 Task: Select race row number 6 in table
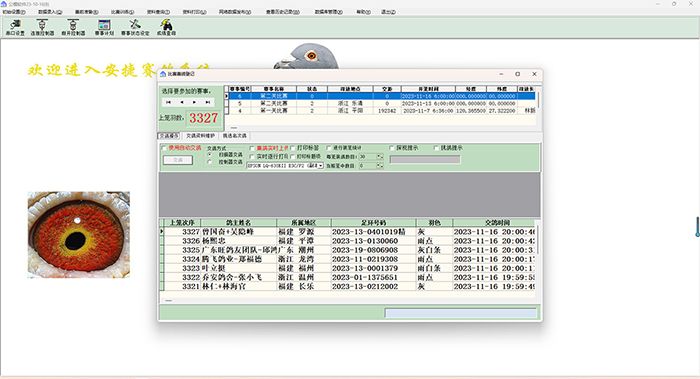[x=382, y=96]
